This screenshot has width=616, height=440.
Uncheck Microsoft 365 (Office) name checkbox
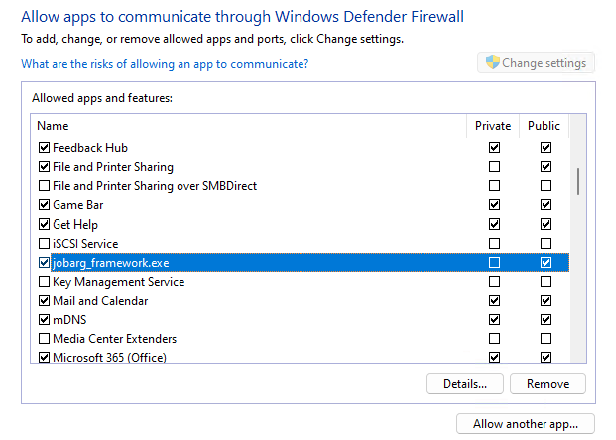pos(44,358)
